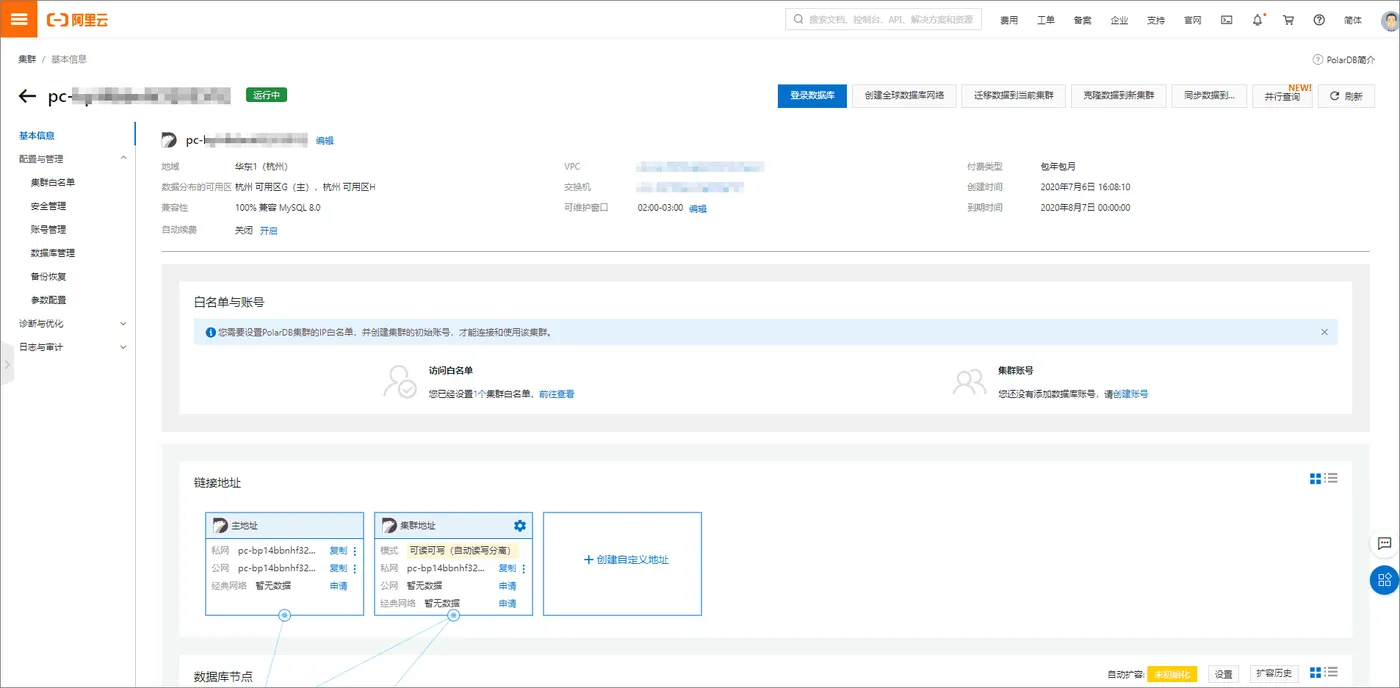Open the blue floating quick-access grid icon
The width and height of the screenshot is (1400, 688).
(x=1385, y=580)
